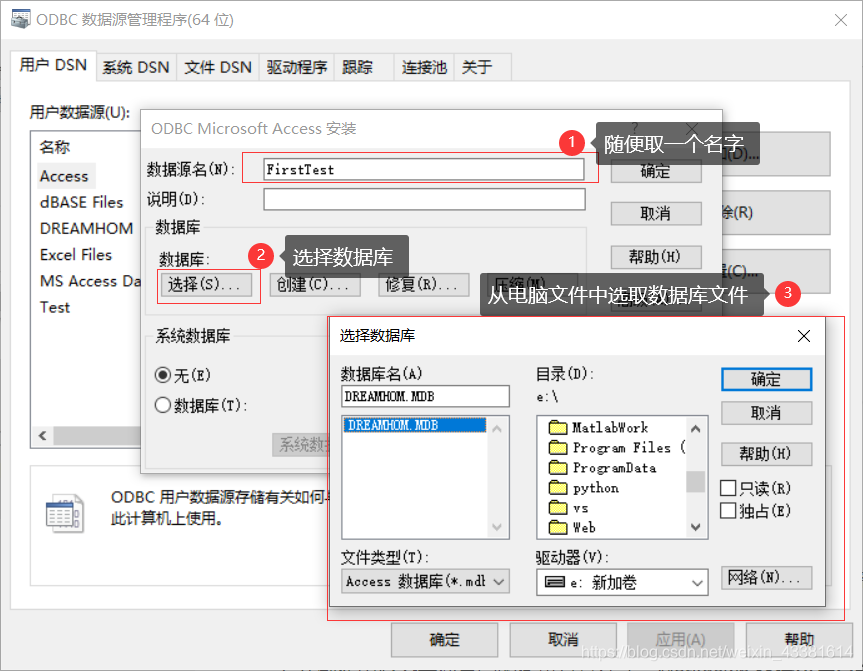Image resolution: width=863 pixels, height=671 pixels.
Task: Click down arrow of directory list scrollbar
Action: point(696,527)
